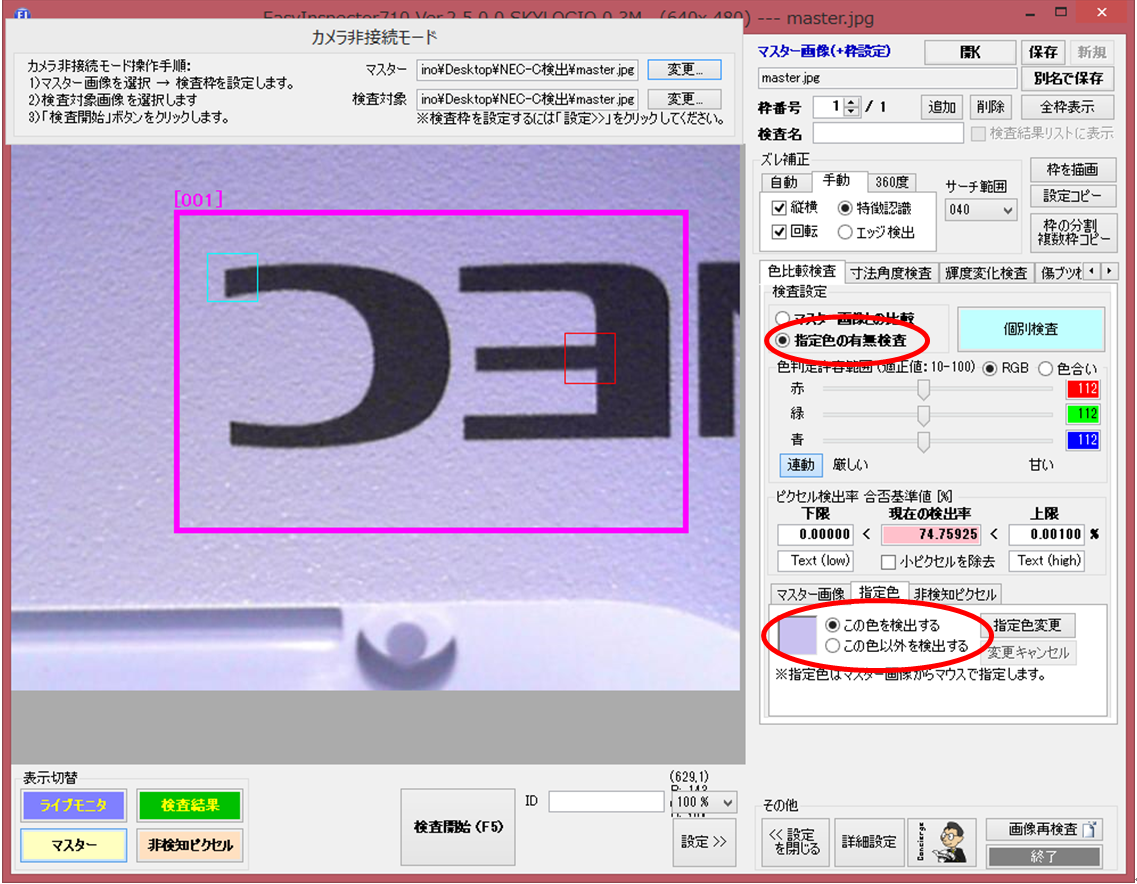The width and height of the screenshot is (1137, 884).
Task: Click the 別名で保存 button
Action: (x=1068, y=78)
